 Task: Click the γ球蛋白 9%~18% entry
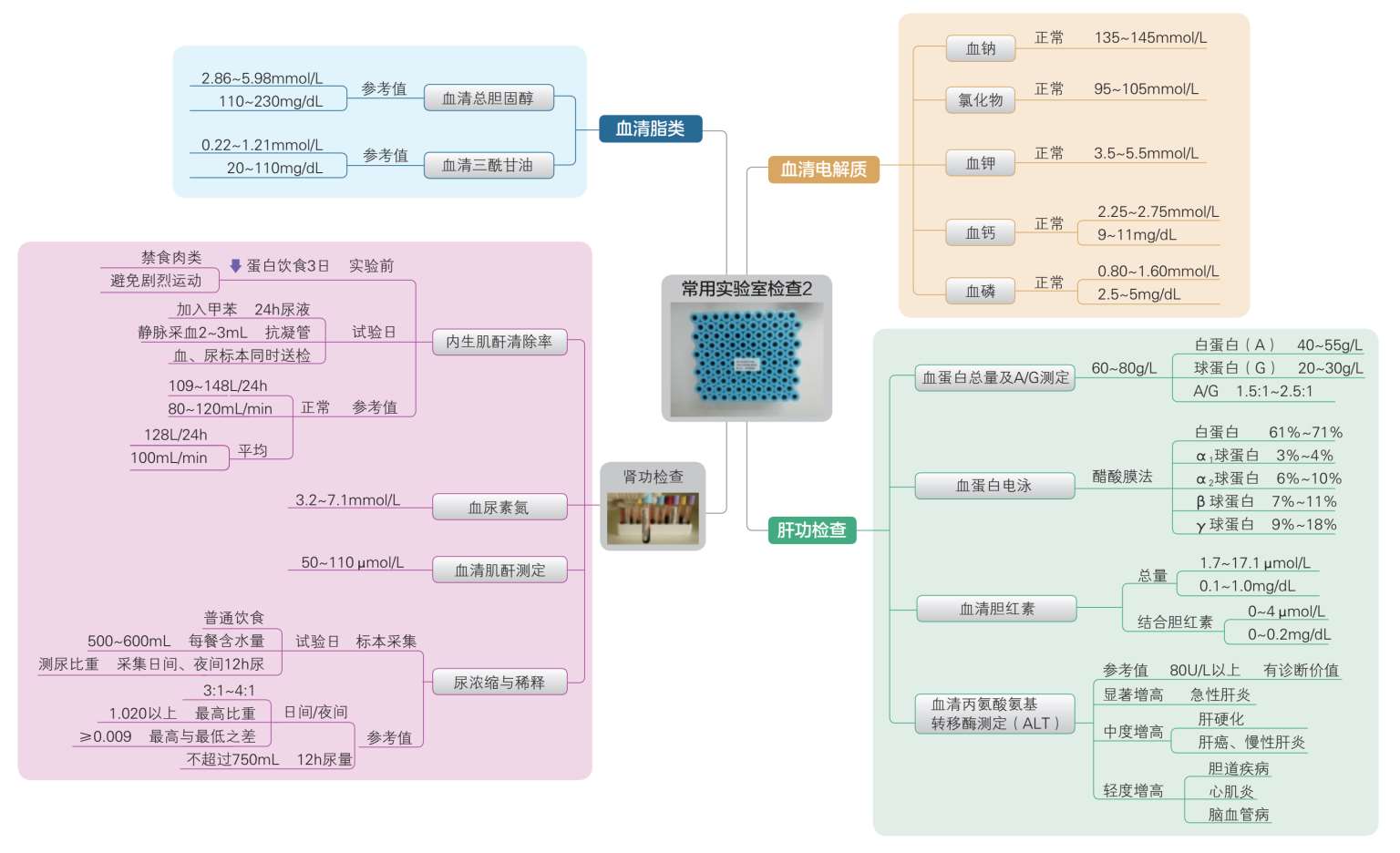click(x=1266, y=524)
